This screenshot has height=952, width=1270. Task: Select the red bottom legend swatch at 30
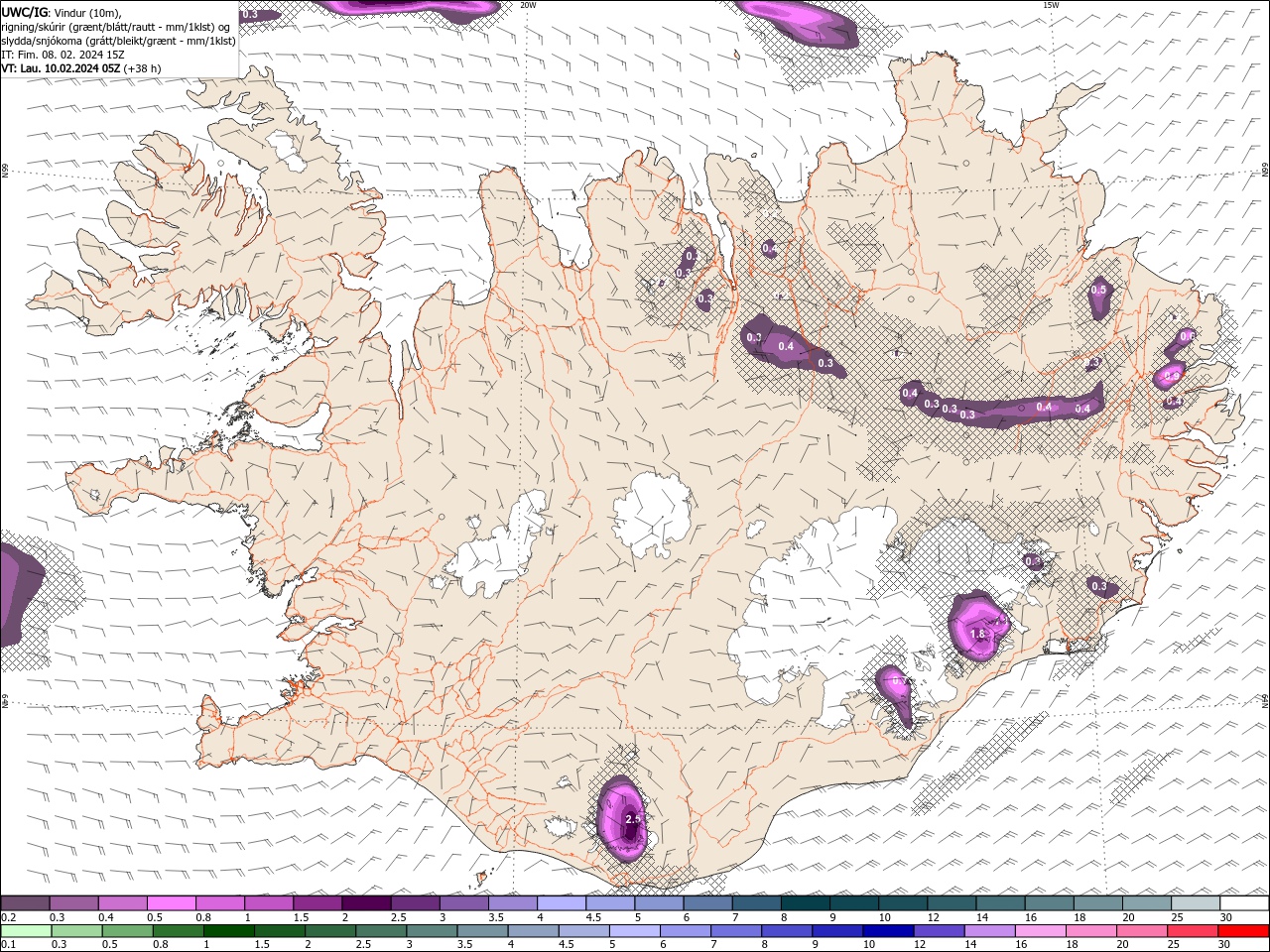(x=1243, y=931)
